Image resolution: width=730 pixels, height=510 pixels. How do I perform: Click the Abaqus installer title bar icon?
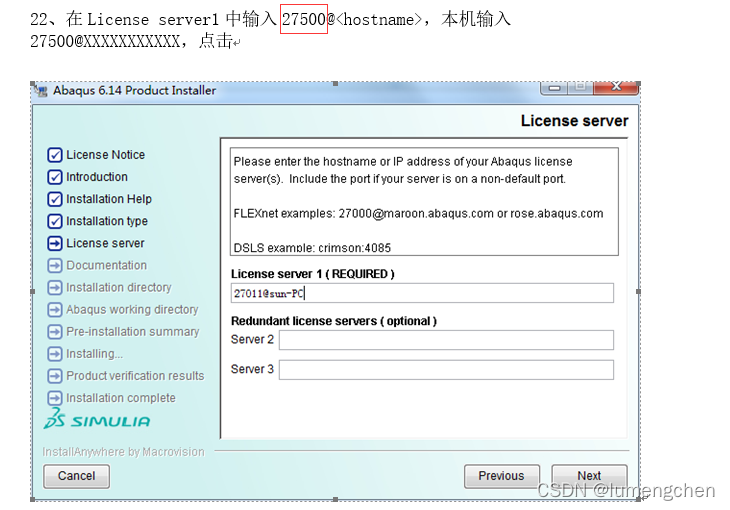point(41,91)
